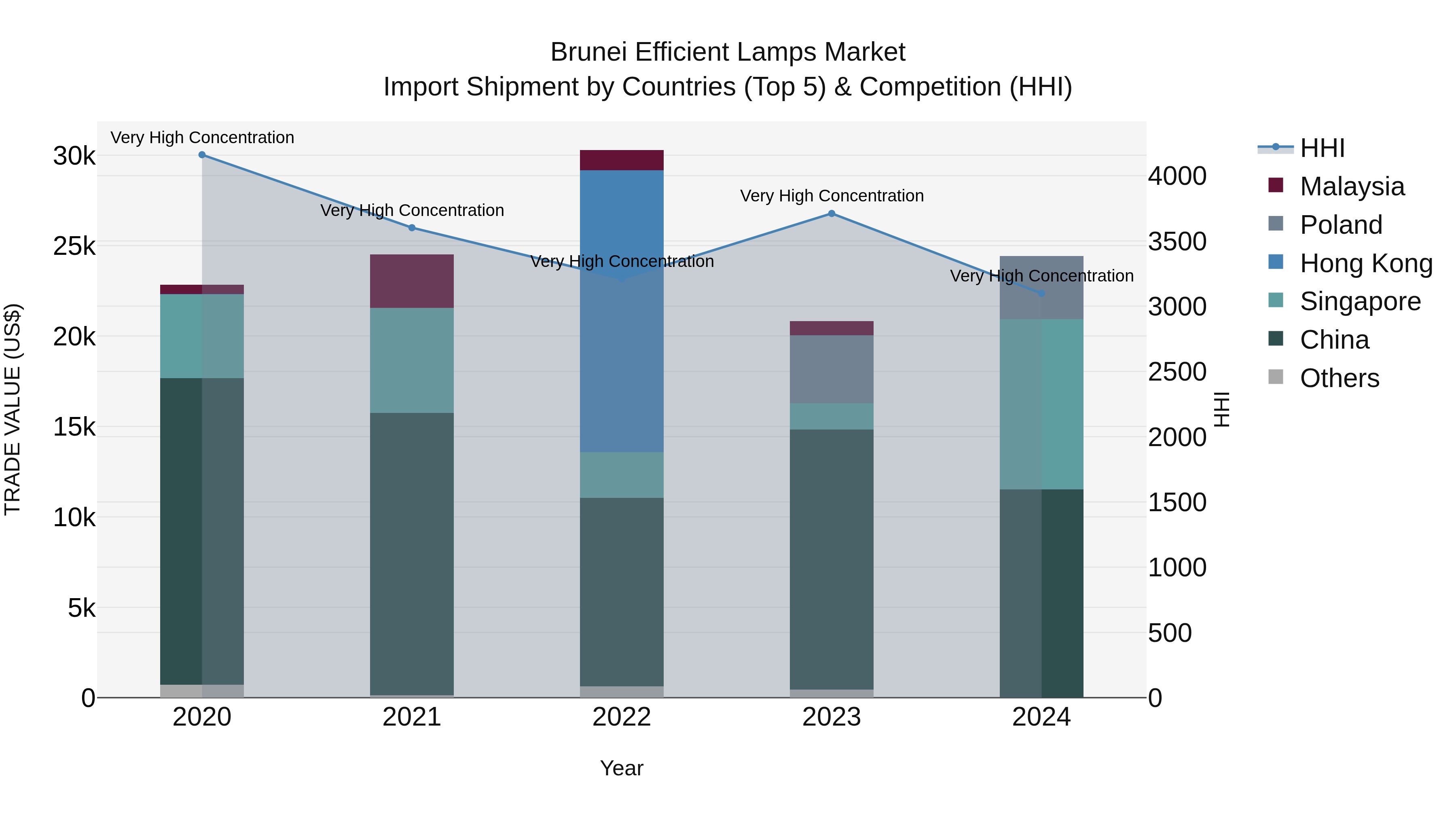Toggle Malaysia series in legend
Screen dimensions: 1456x819
point(1336,186)
